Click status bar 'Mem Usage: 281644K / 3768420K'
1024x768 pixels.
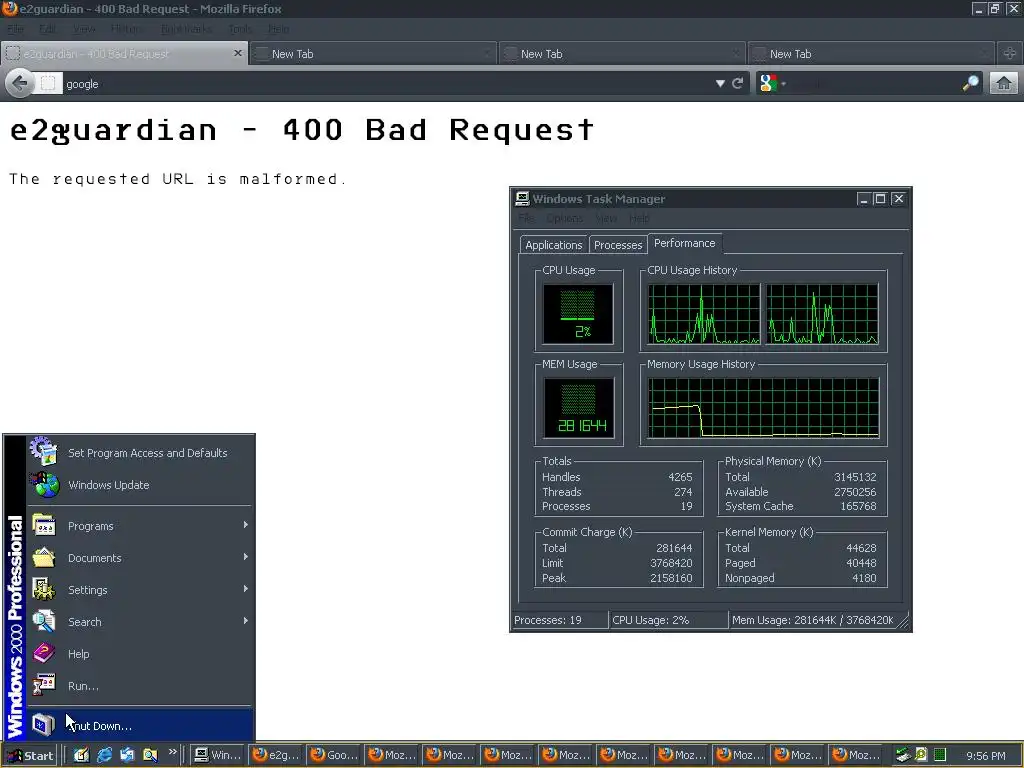[x=812, y=620]
